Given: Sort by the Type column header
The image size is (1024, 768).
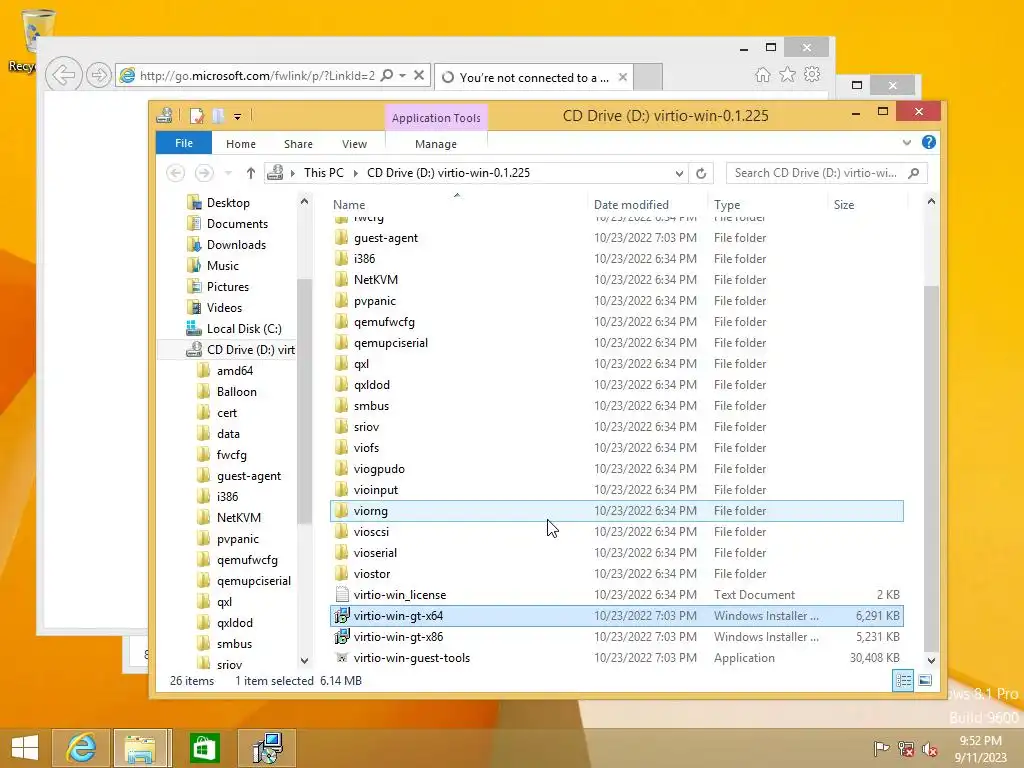Looking at the screenshot, I should 727,204.
